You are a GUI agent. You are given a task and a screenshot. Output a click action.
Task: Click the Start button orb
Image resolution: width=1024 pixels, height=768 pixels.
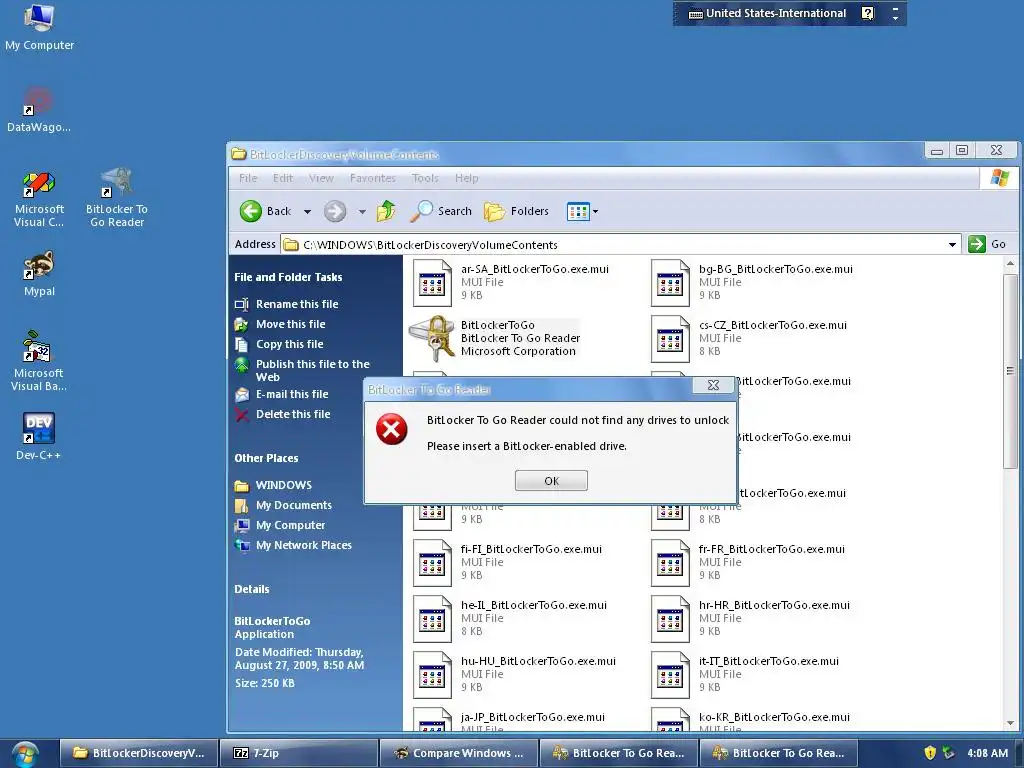tap(25, 753)
